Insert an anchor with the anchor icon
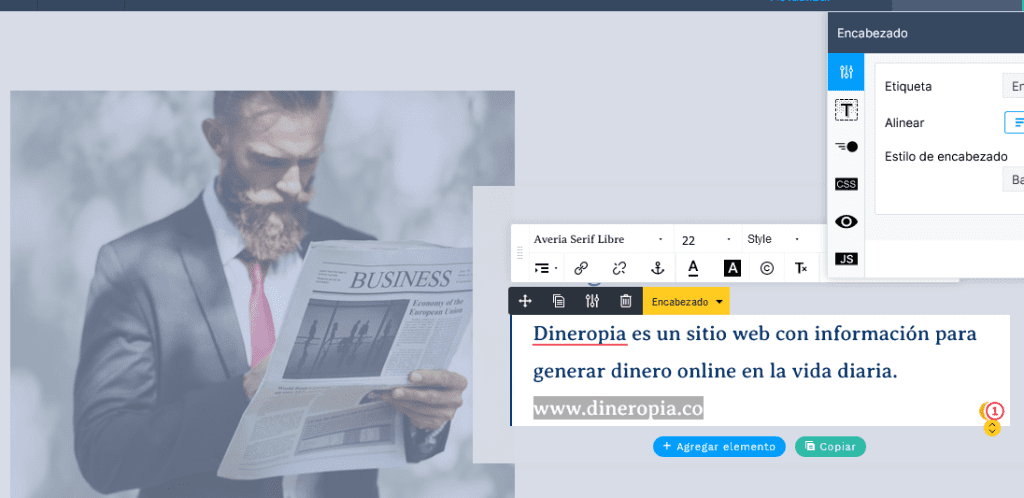Image resolution: width=1024 pixels, height=498 pixels. [x=657, y=268]
